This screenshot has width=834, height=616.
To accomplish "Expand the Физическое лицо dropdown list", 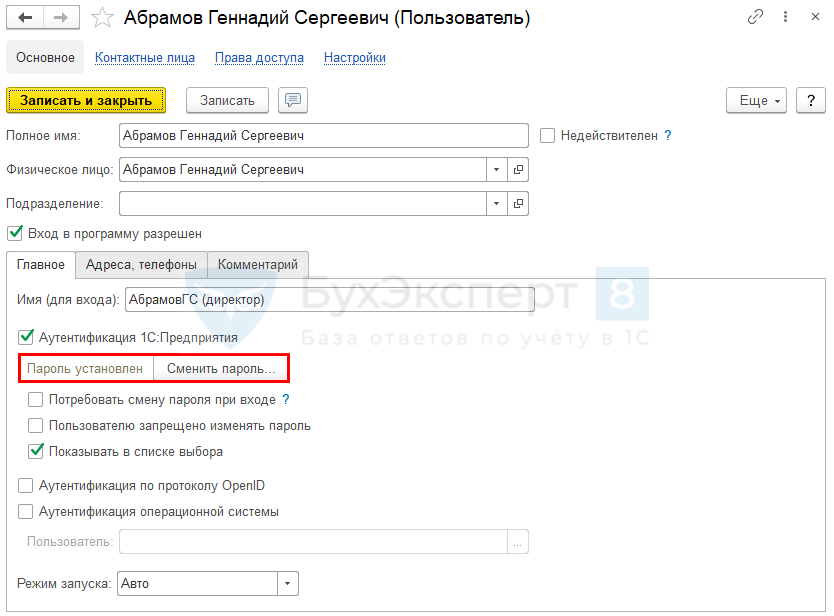I will point(497,170).
